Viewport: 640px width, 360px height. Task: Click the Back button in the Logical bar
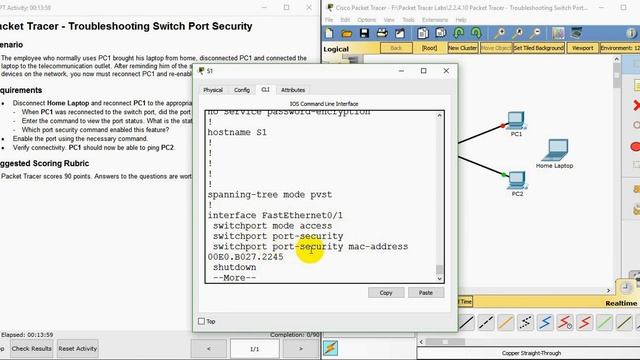click(x=396, y=48)
